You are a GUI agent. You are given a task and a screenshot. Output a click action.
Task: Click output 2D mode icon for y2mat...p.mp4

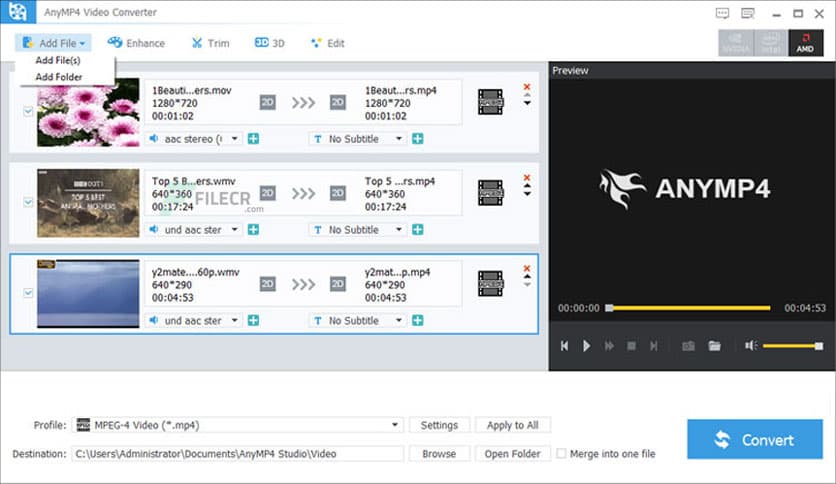[x=337, y=284]
